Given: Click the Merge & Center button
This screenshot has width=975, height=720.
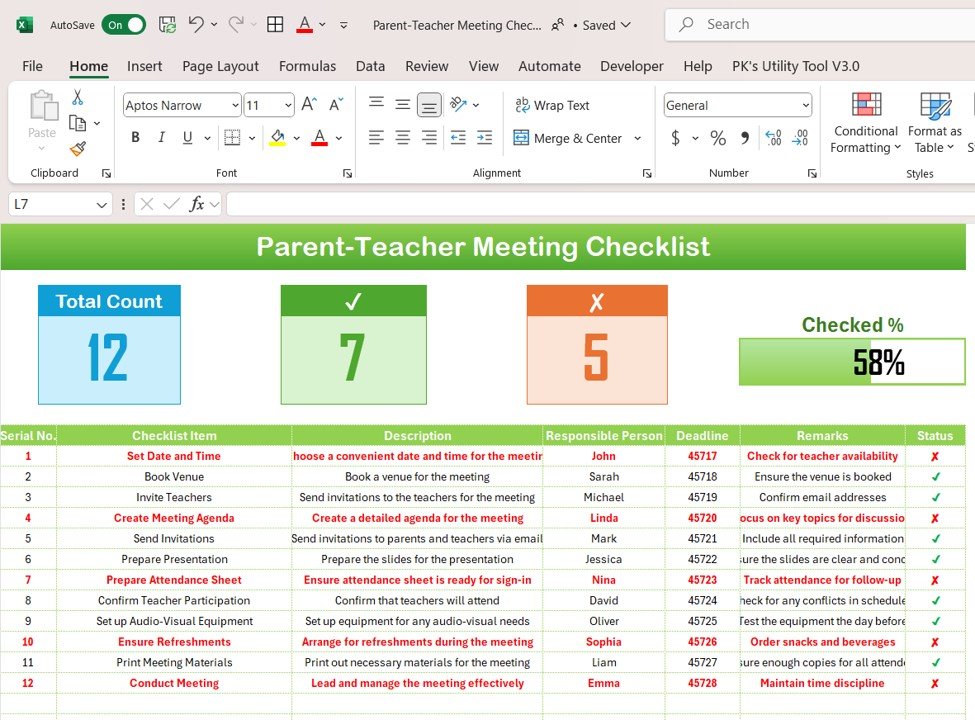Looking at the screenshot, I should [x=568, y=138].
